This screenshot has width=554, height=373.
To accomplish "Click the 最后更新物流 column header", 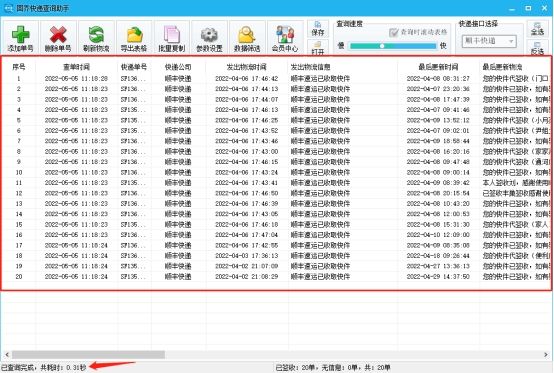I will click(x=502, y=66).
